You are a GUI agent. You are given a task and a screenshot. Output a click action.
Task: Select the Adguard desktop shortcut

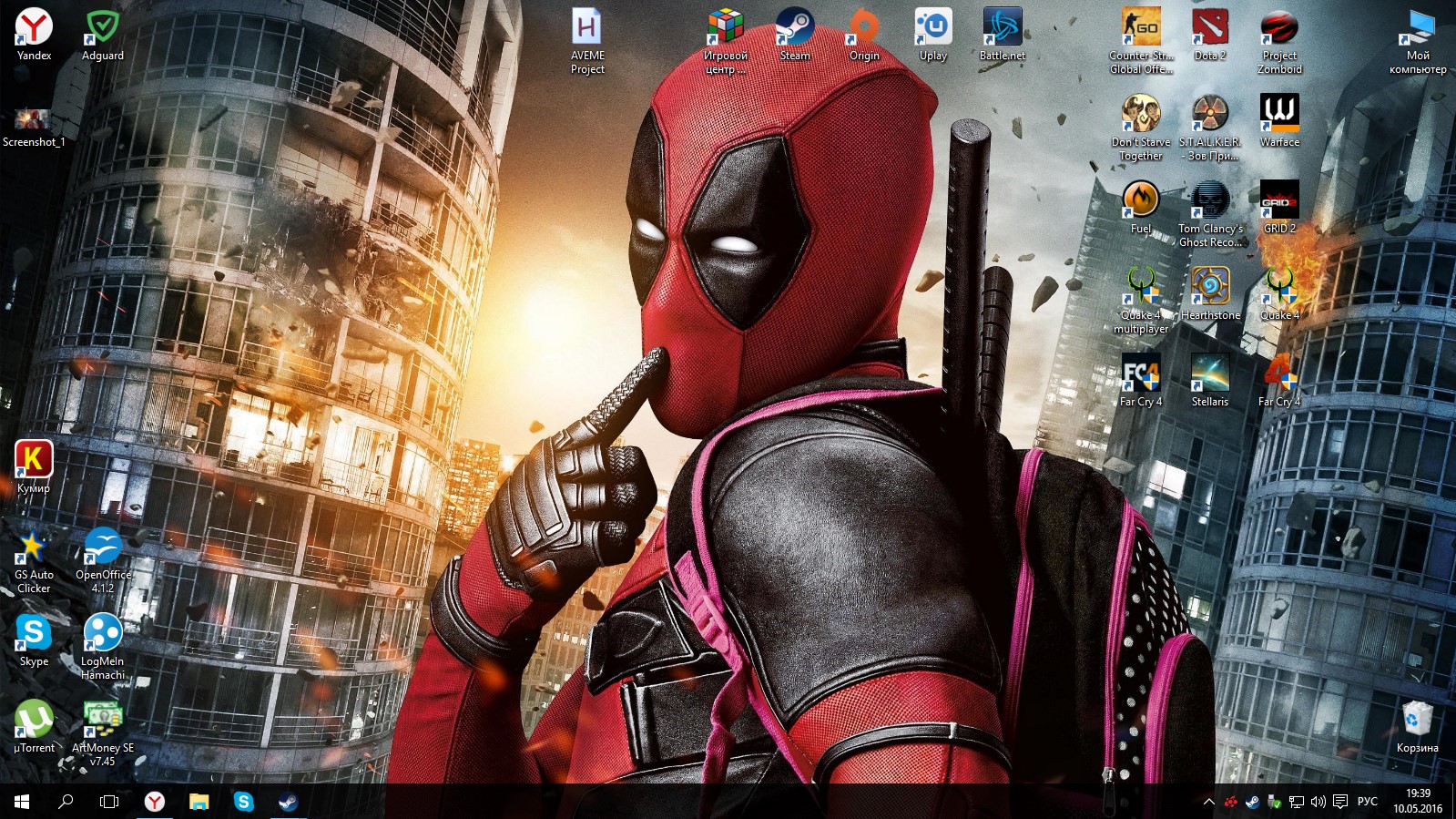(x=103, y=35)
